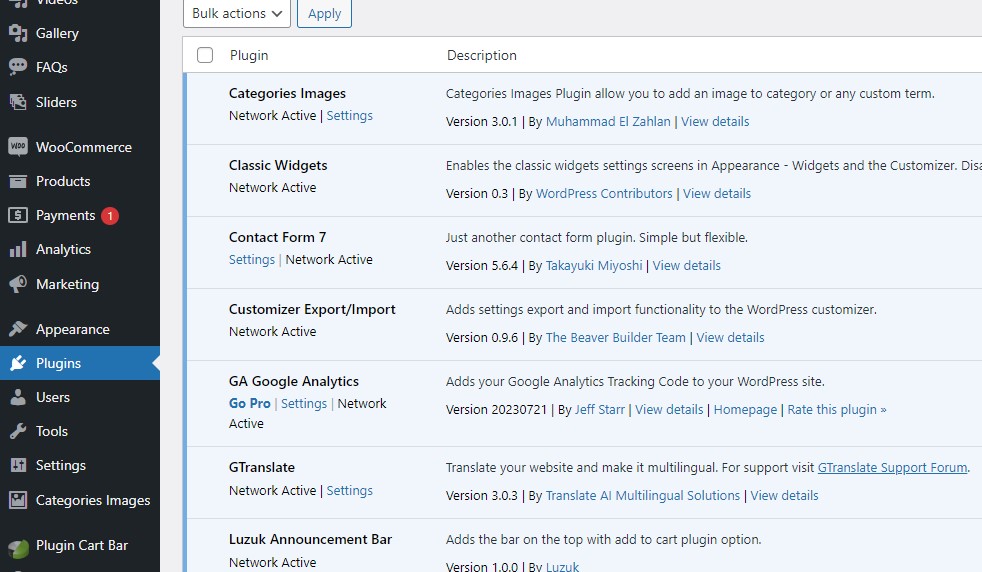View details for GTranslate plugin

784,496
